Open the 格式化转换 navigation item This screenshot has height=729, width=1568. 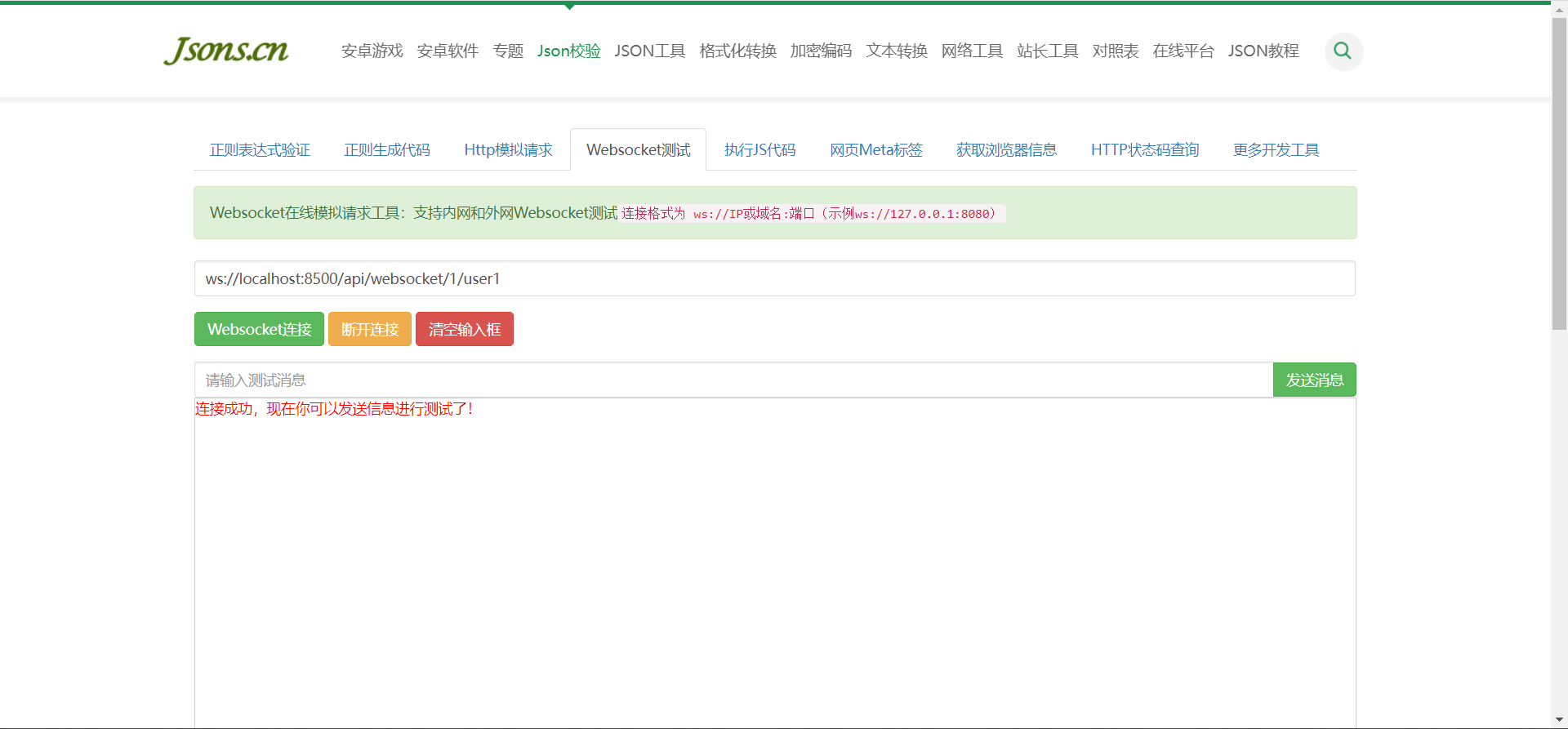pyautogui.click(x=737, y=51)
